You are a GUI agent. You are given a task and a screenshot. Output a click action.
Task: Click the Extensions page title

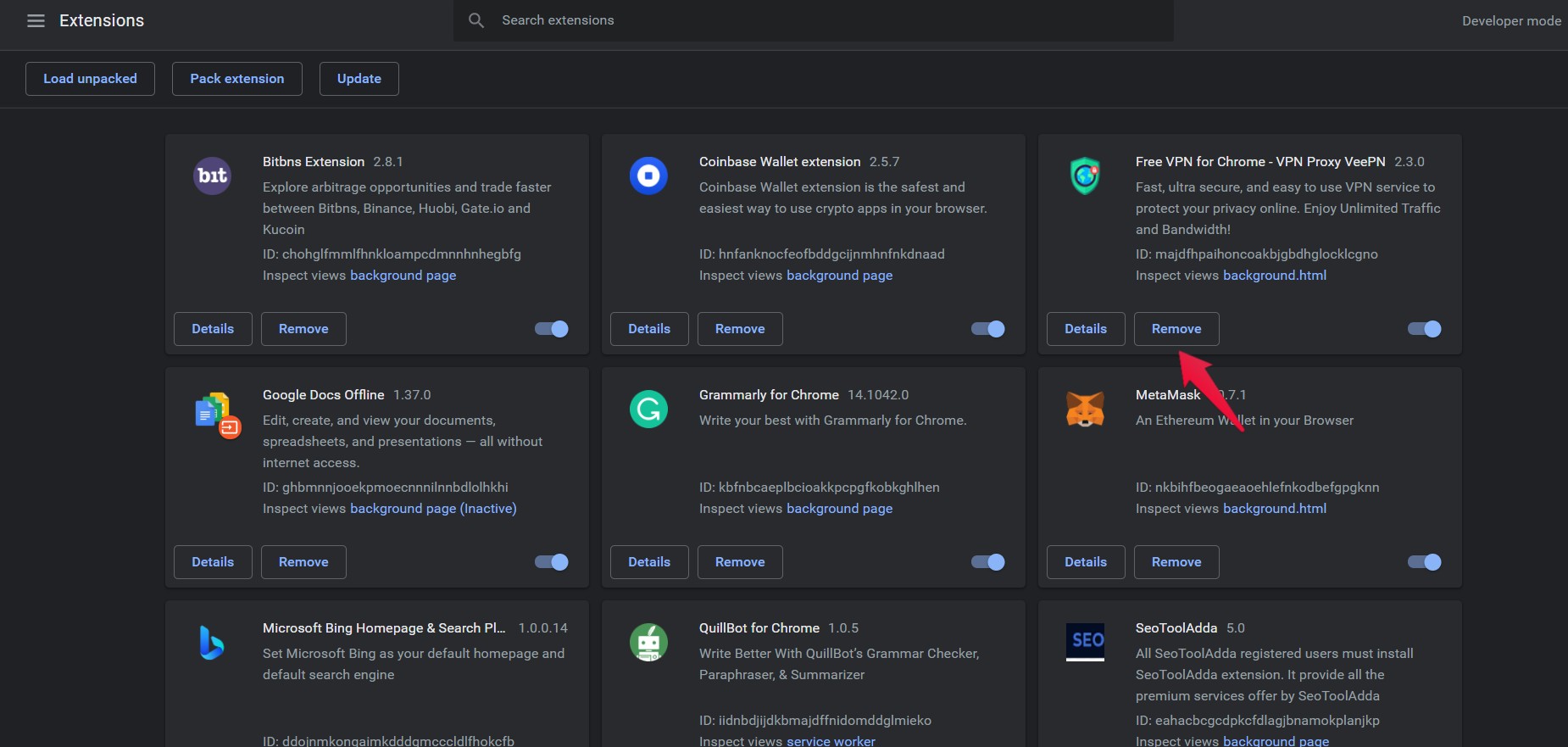tap(102, 20)
